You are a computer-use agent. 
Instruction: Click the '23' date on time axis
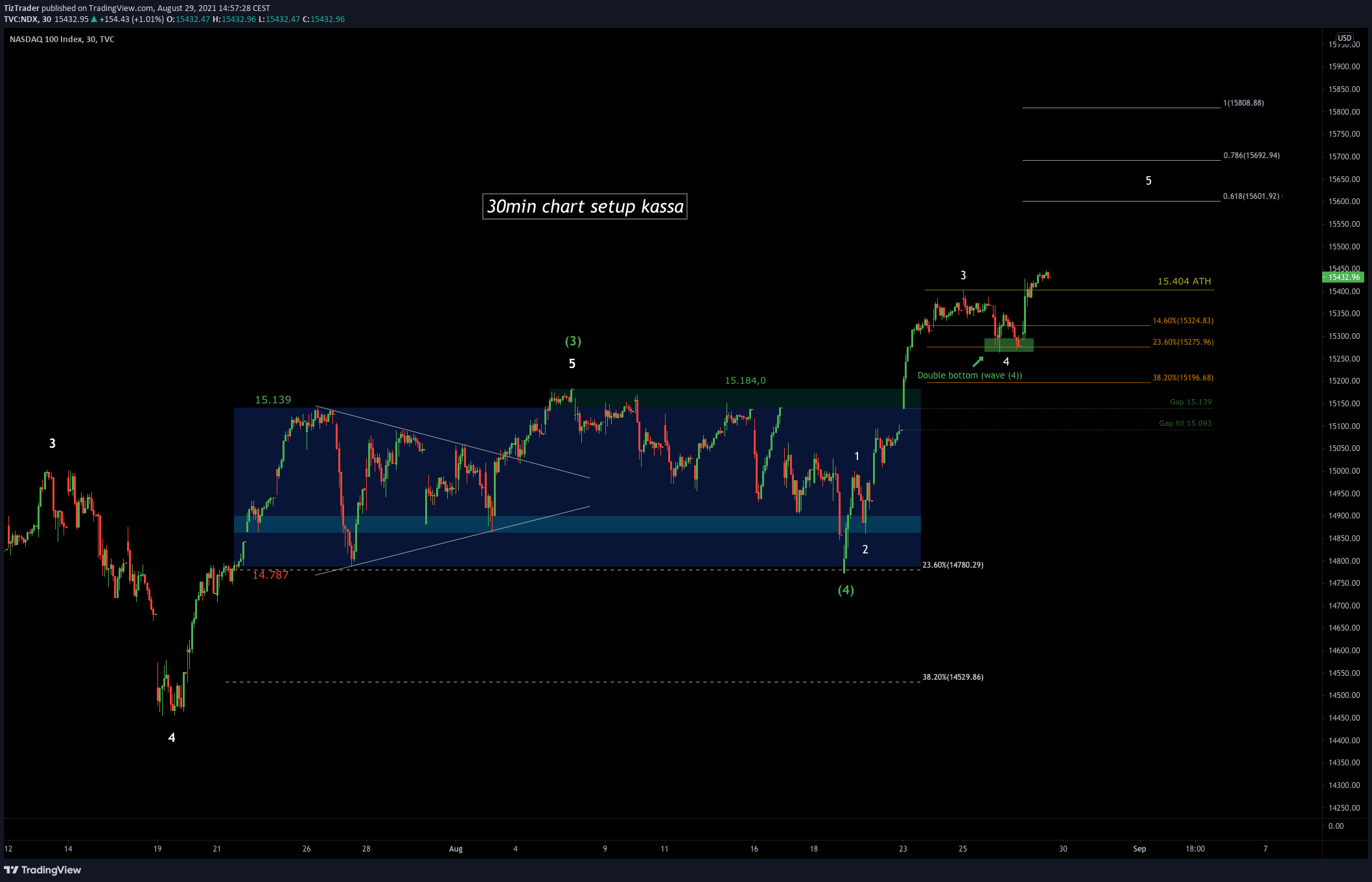903,849
